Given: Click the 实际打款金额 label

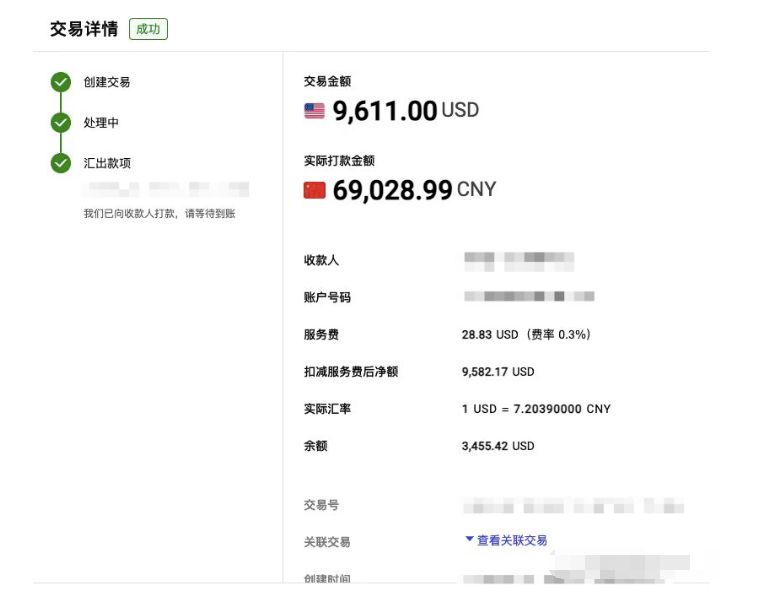Looking at the screenshot, I should point(339,161).
